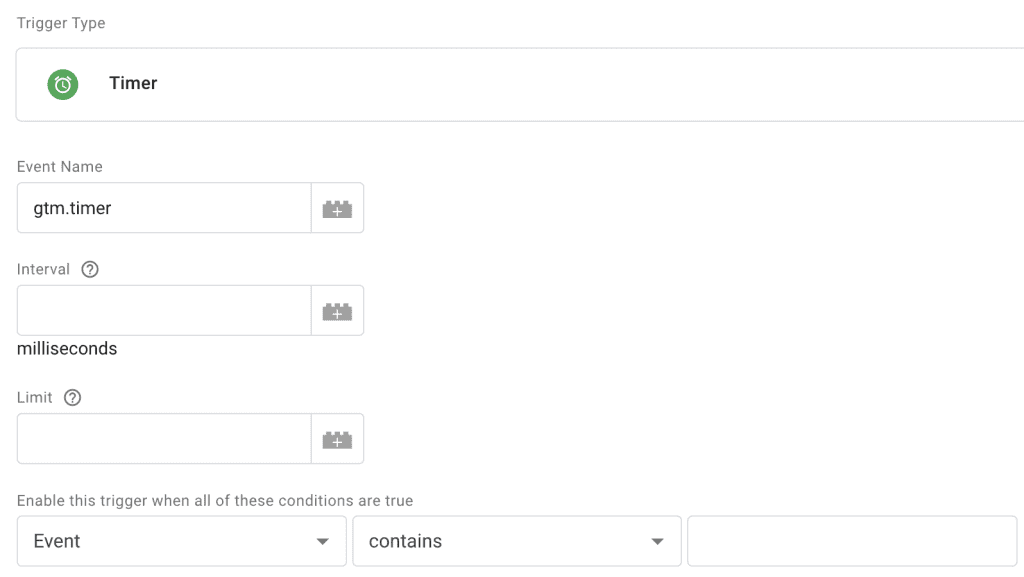This screenshot has height=577, width=1024.
Task: Select the Timer trigger type row
Action: [500, 84]
